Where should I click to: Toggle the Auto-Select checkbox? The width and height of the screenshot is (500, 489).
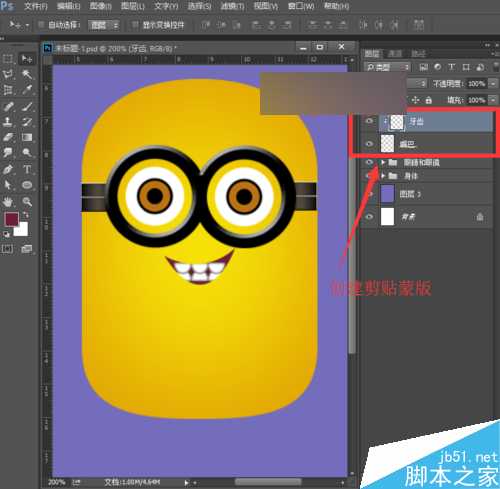pos(41,25)
